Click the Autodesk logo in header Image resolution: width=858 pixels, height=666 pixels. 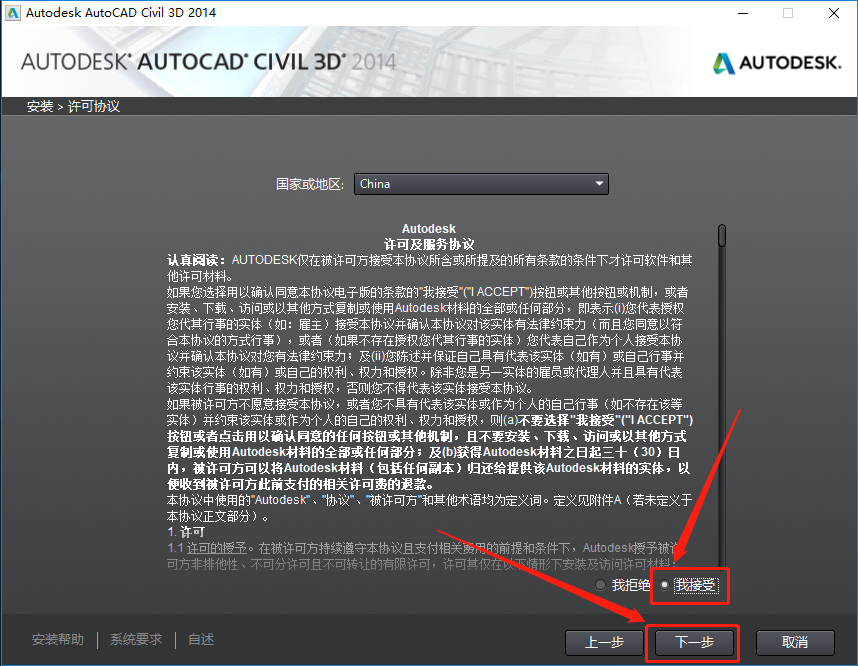point(777,63)
